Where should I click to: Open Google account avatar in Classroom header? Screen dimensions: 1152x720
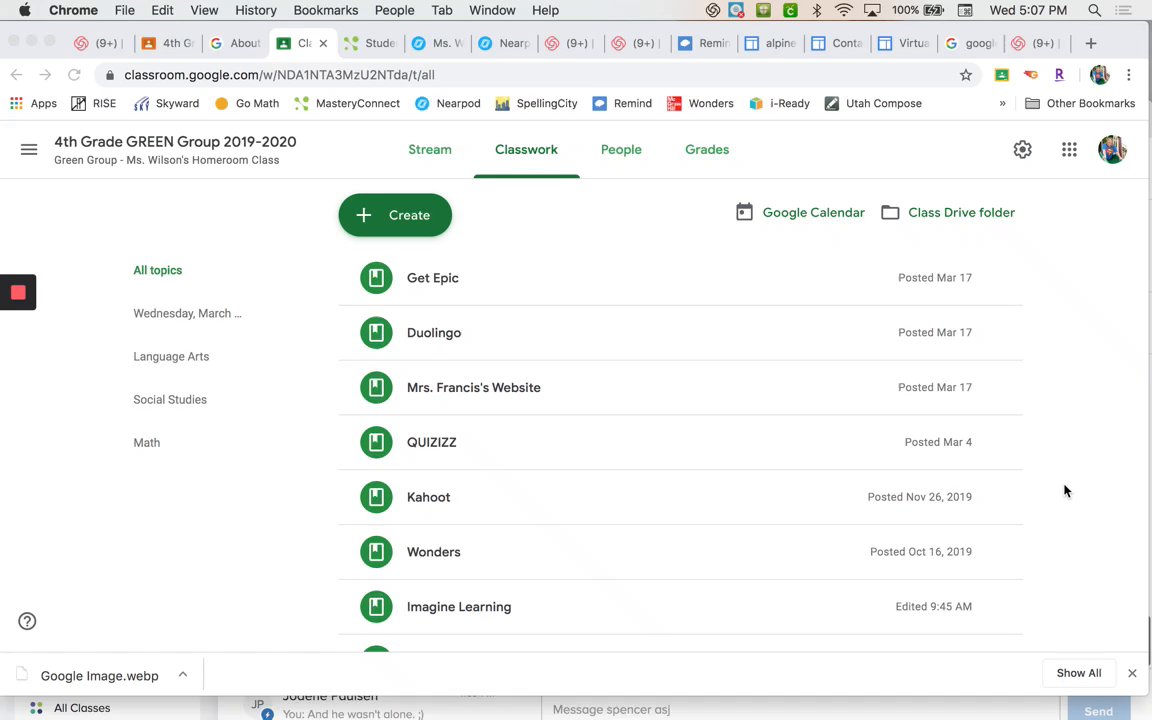click(1112, 149)
